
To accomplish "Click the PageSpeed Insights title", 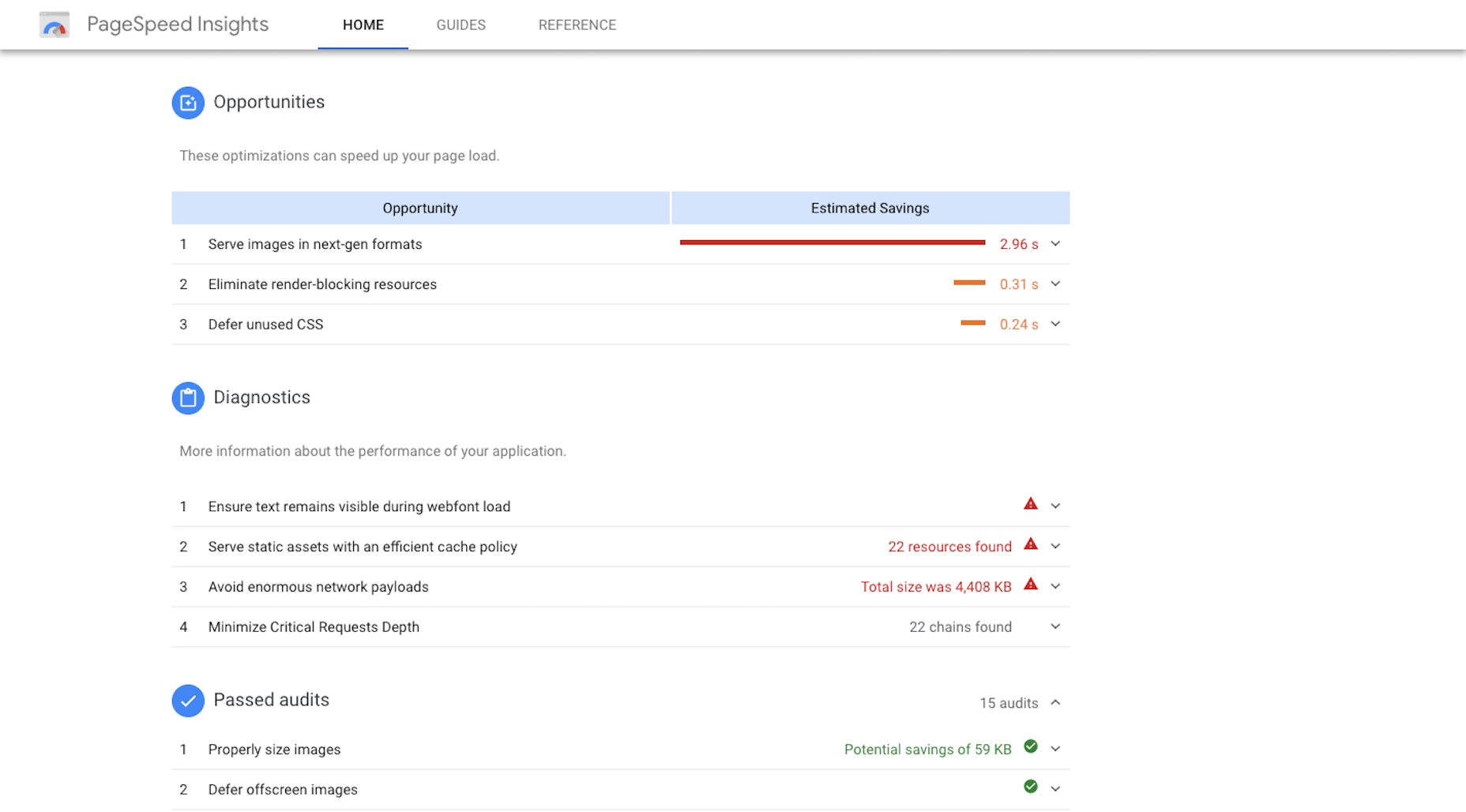I will 178,24.
